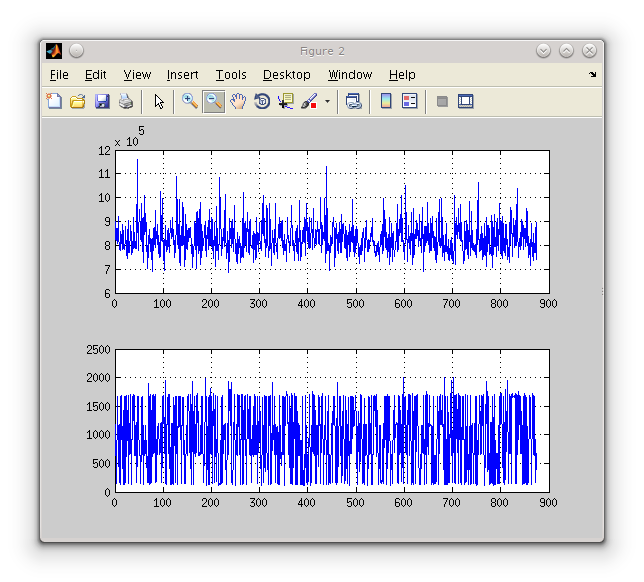The height and width of the screenshot is (582, 644).
Task: Save the figure with floppy icon
Action: (101, 101)
